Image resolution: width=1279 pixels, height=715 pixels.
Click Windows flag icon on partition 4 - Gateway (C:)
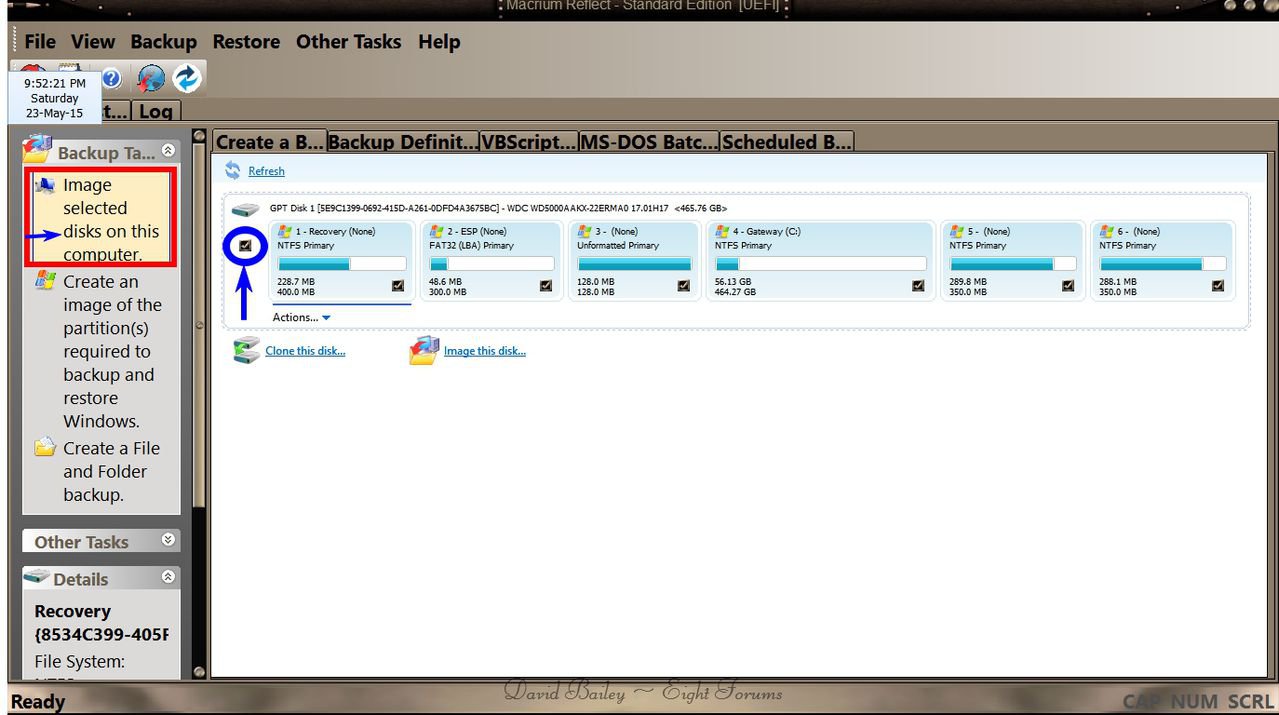click(722, 231)
